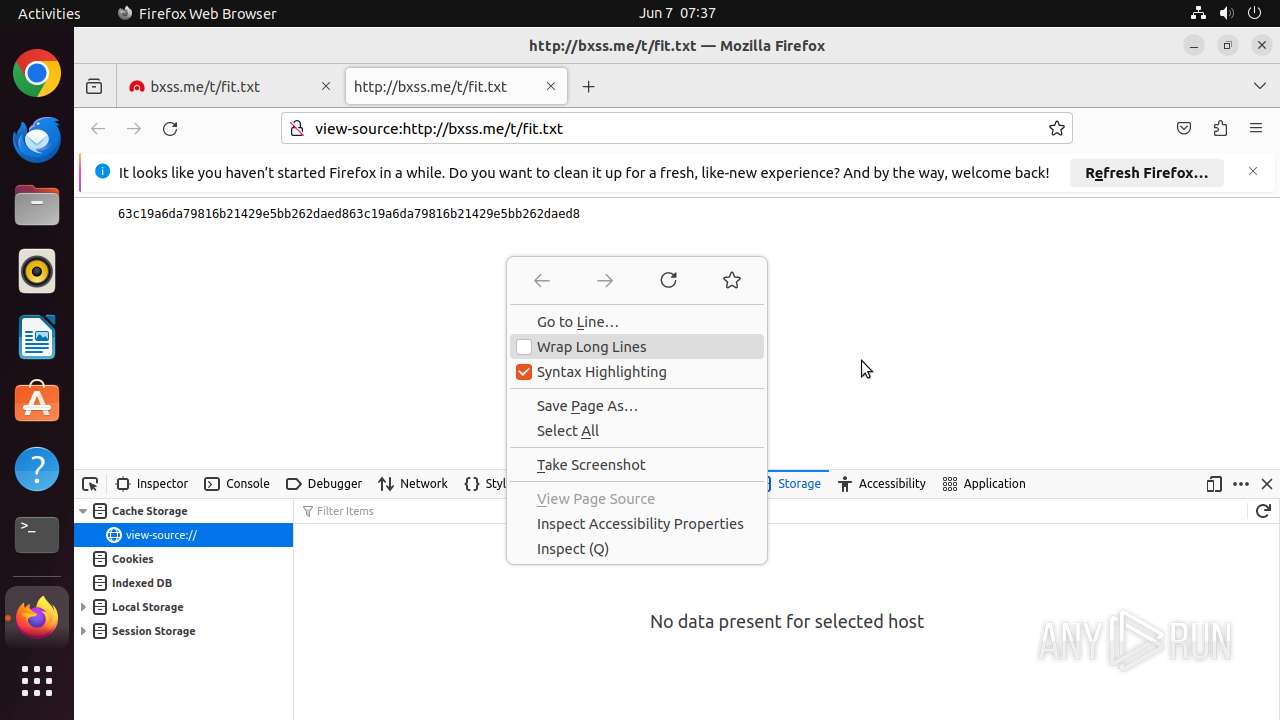
Task: Open Firefox View tab icon
Action: point(94,87)
